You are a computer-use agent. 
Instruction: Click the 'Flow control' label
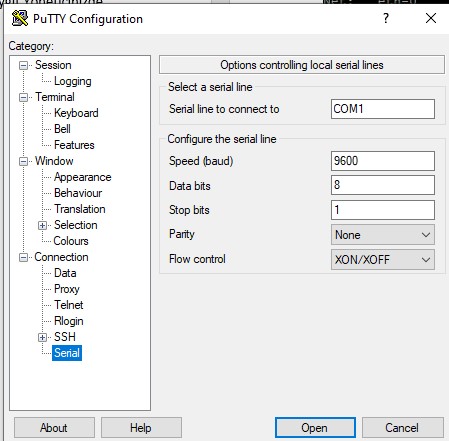pos(197,259)
